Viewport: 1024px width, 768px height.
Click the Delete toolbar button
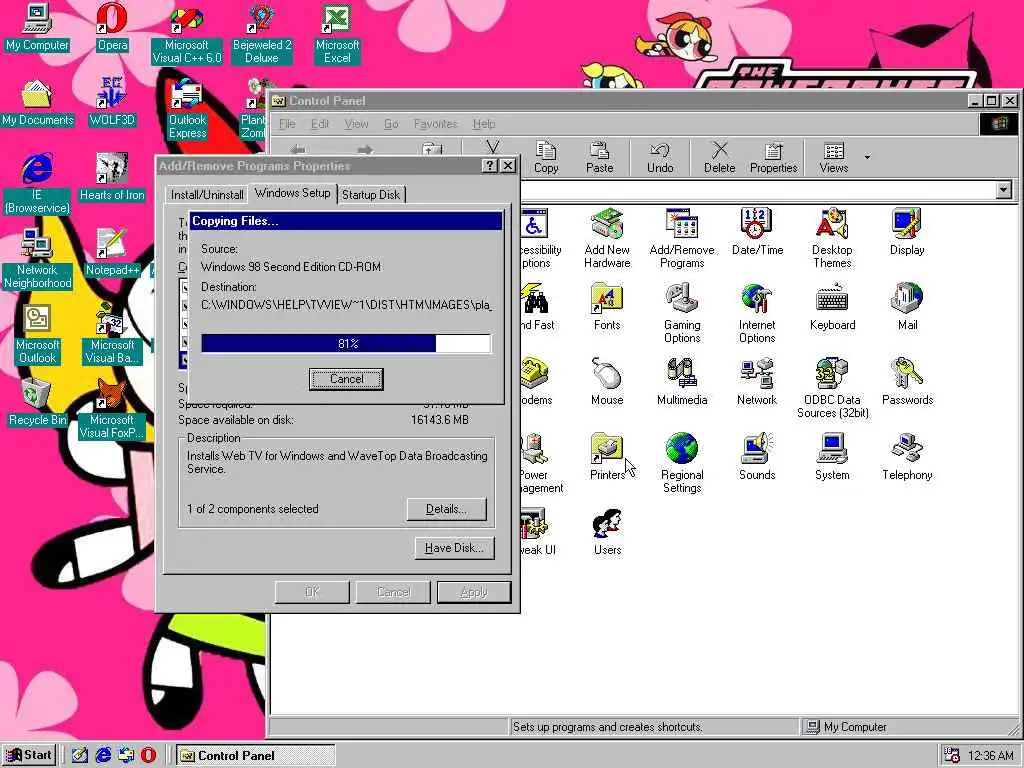click(719, 157)
